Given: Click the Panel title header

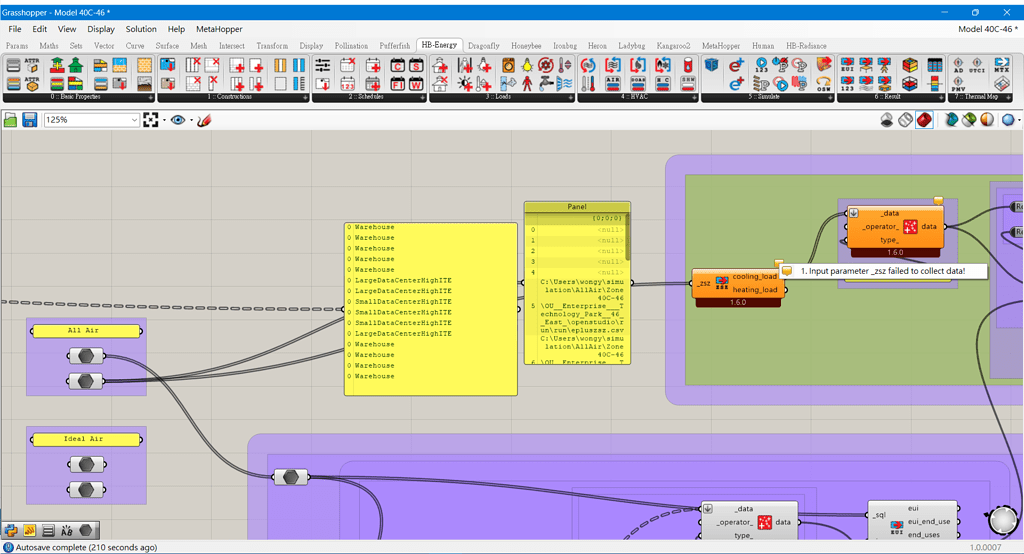Looking at the screenshot, I should click(x=577, y=206).
